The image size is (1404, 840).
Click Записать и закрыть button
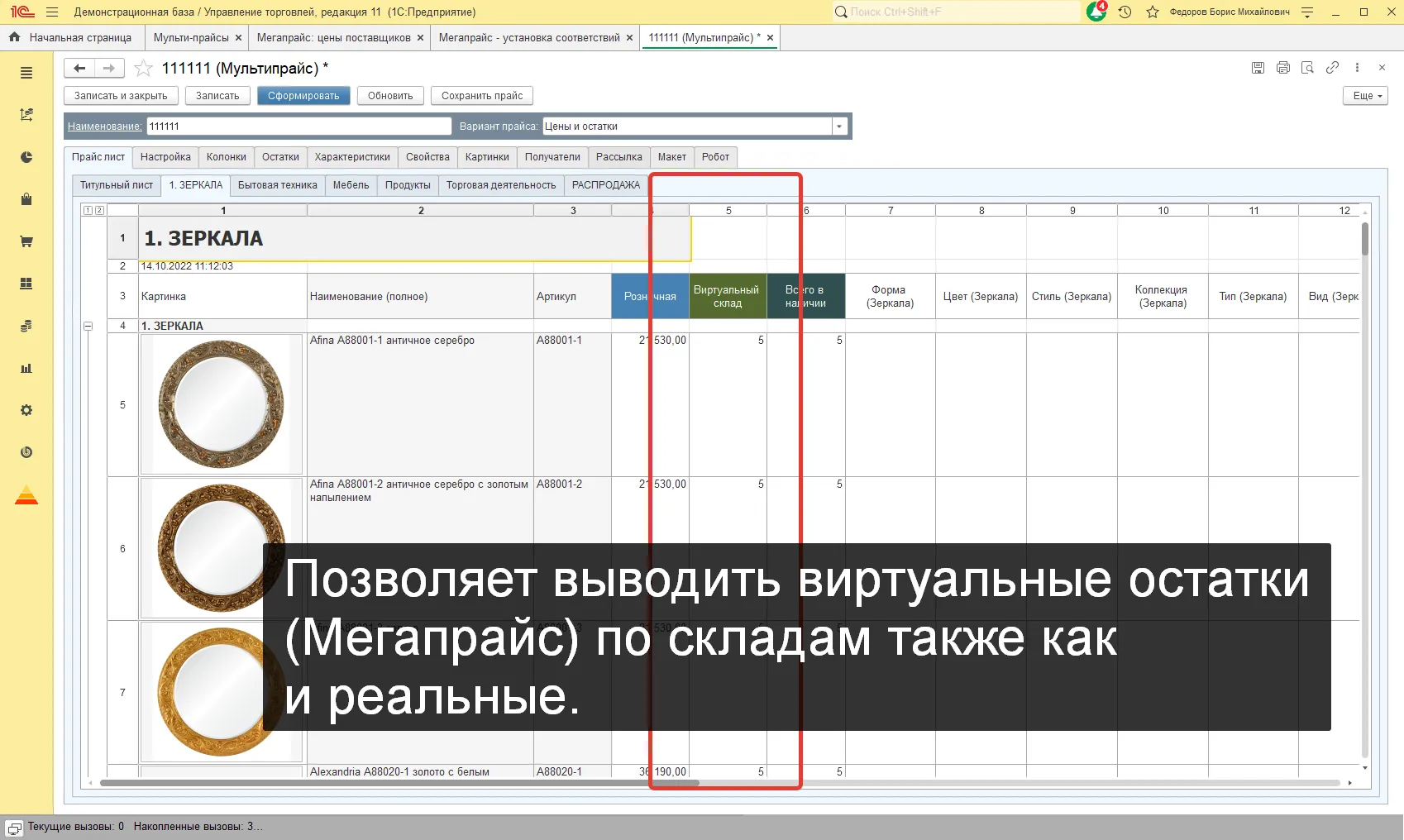click(x=121, y=96)
